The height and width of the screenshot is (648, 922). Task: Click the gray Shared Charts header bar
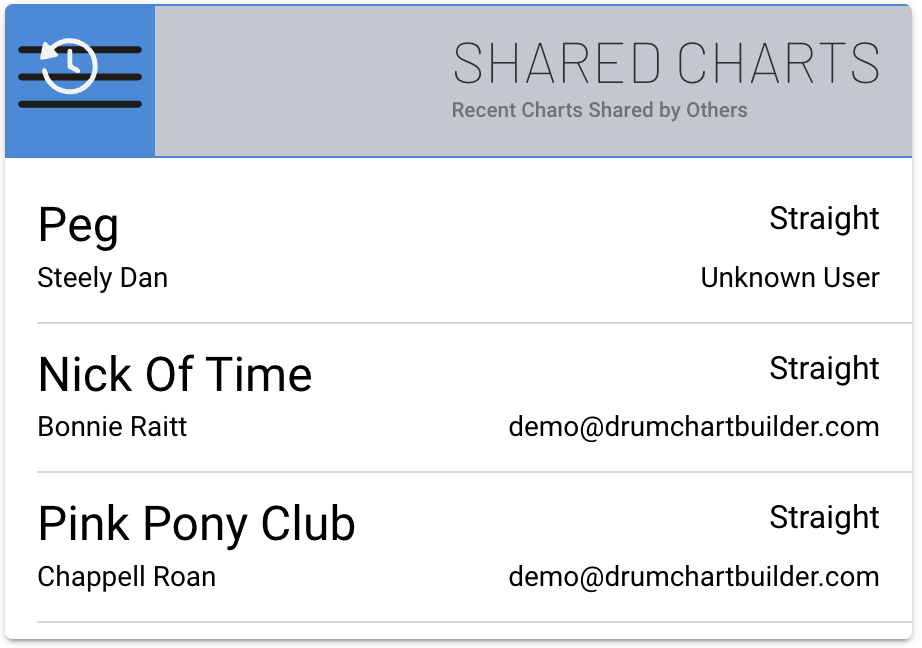tap(300, 80)
